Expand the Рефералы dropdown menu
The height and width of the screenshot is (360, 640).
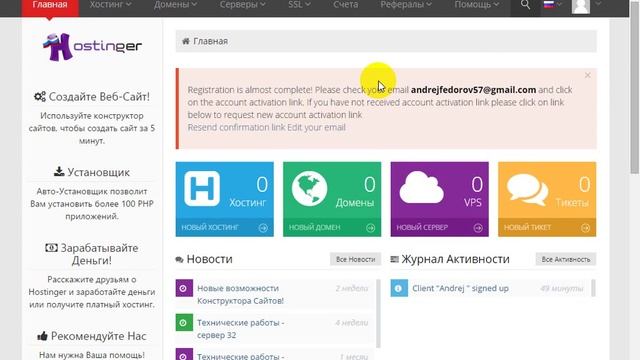tap(406, 5)
